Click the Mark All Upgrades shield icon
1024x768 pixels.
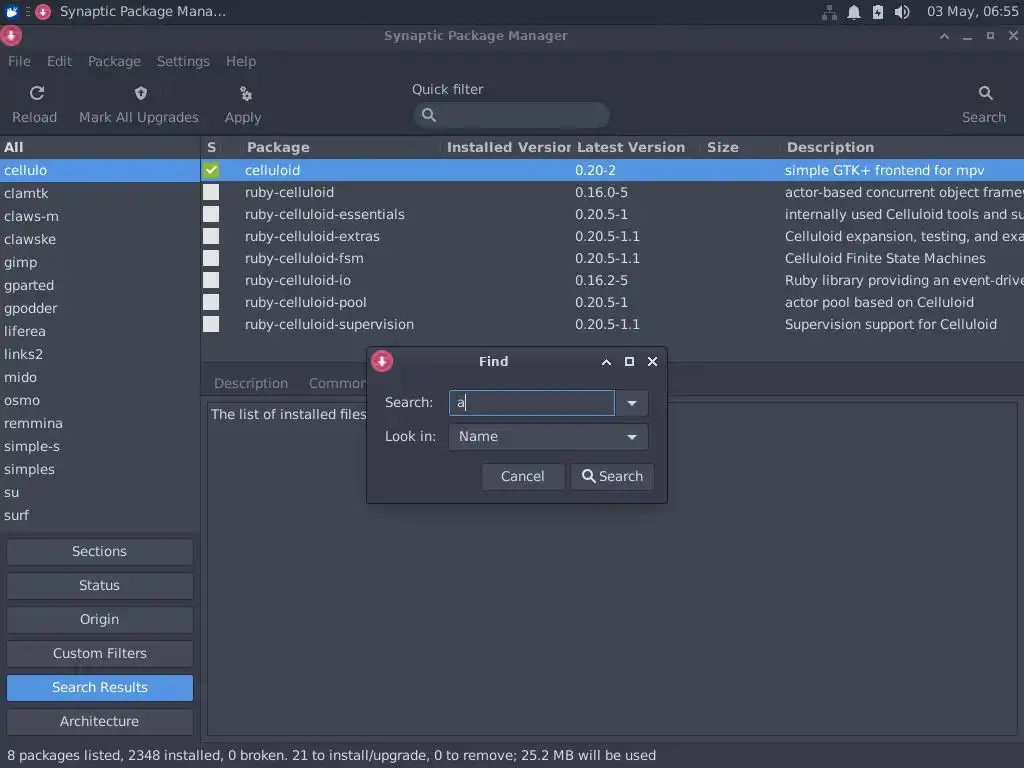point(140,93)
